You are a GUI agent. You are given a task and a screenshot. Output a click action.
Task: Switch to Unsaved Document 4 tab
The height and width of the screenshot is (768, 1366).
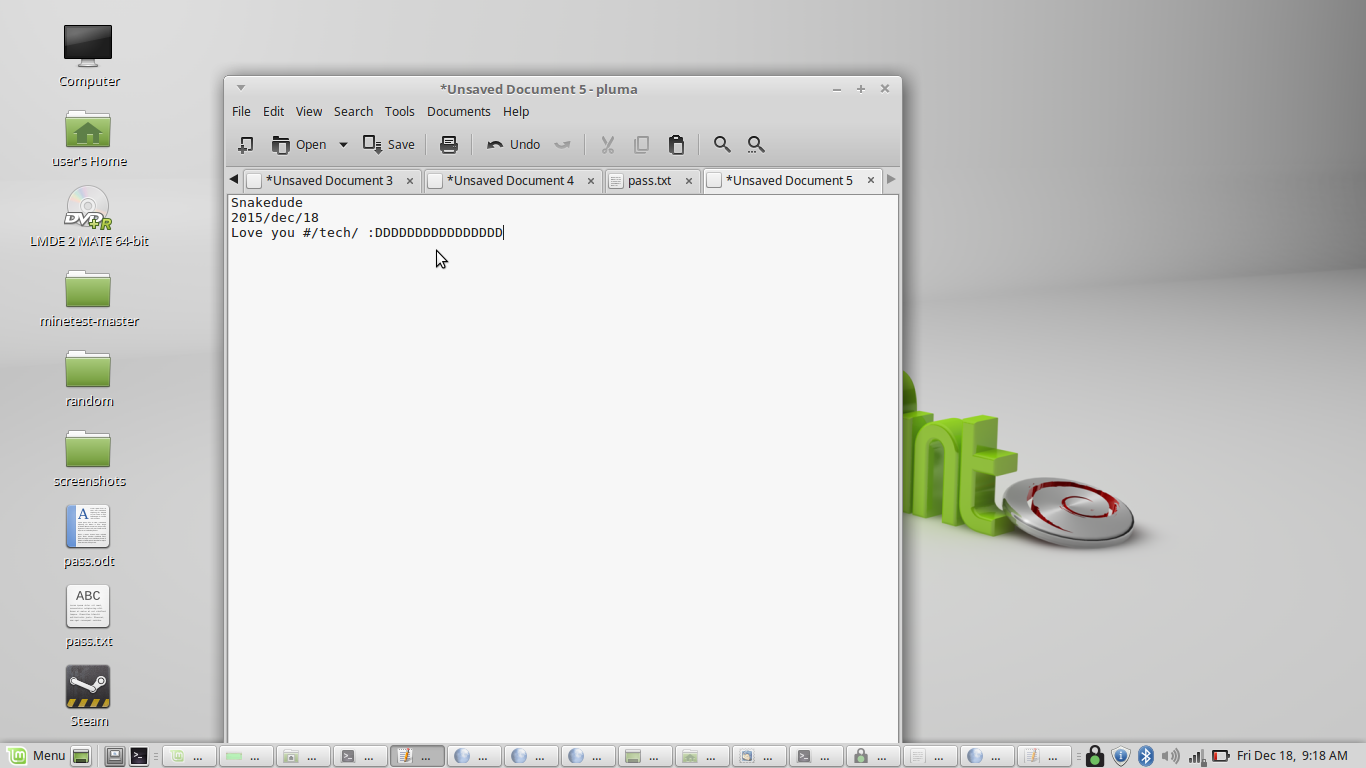pos(512,181)
